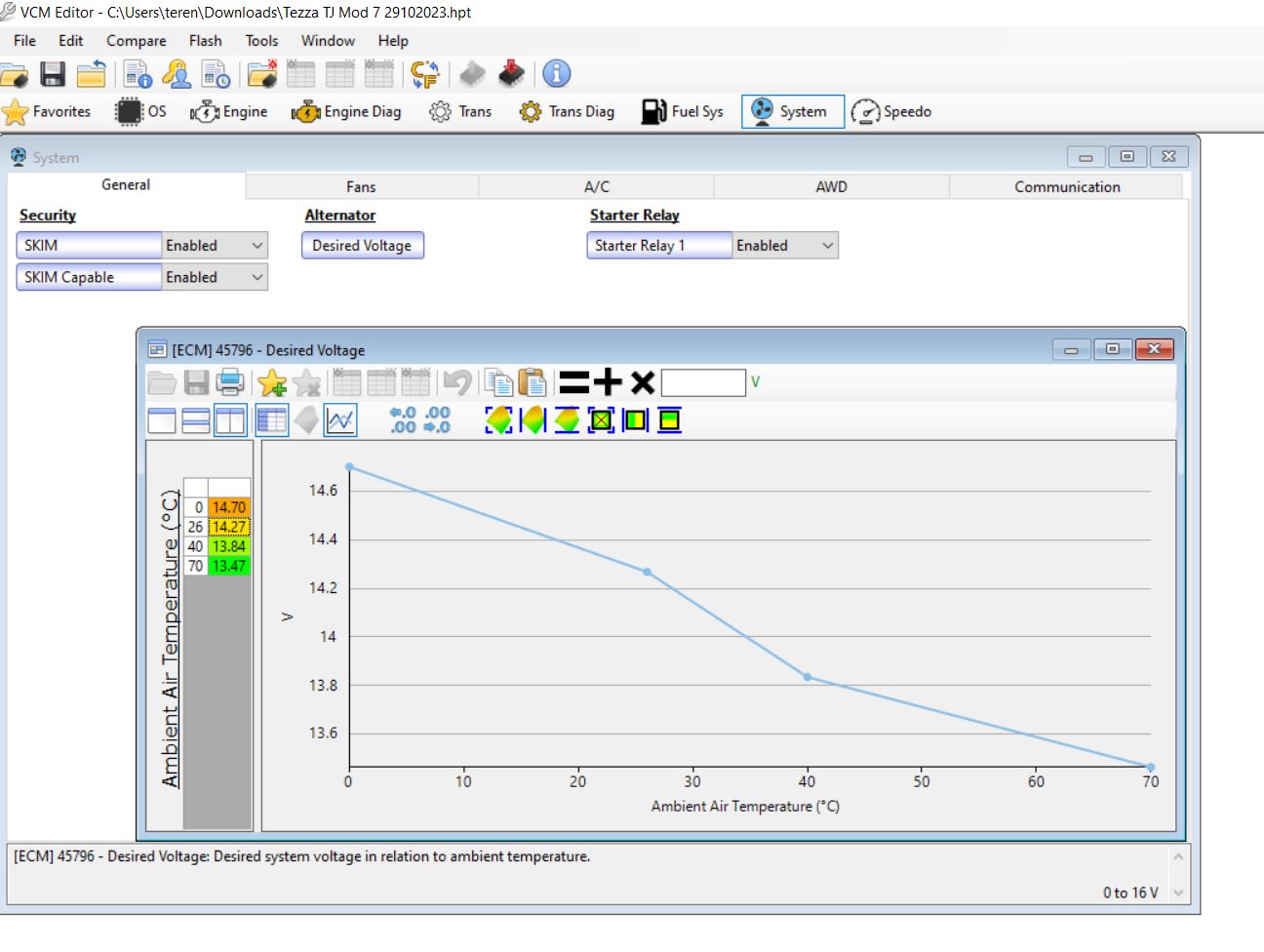Viewport: 1264px width, 952px height.
Task: Click the write-to-vehicle chip icon with red arrow
Action: coord(511,74)
